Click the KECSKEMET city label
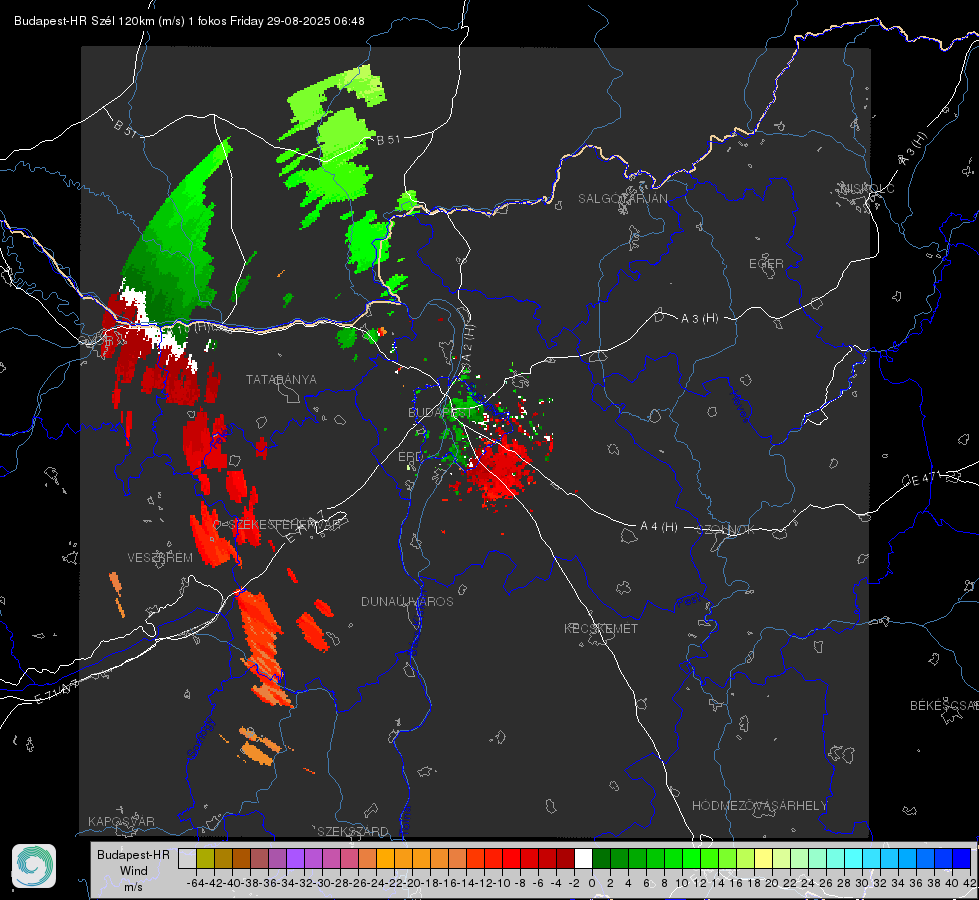 tap(601, 628)
